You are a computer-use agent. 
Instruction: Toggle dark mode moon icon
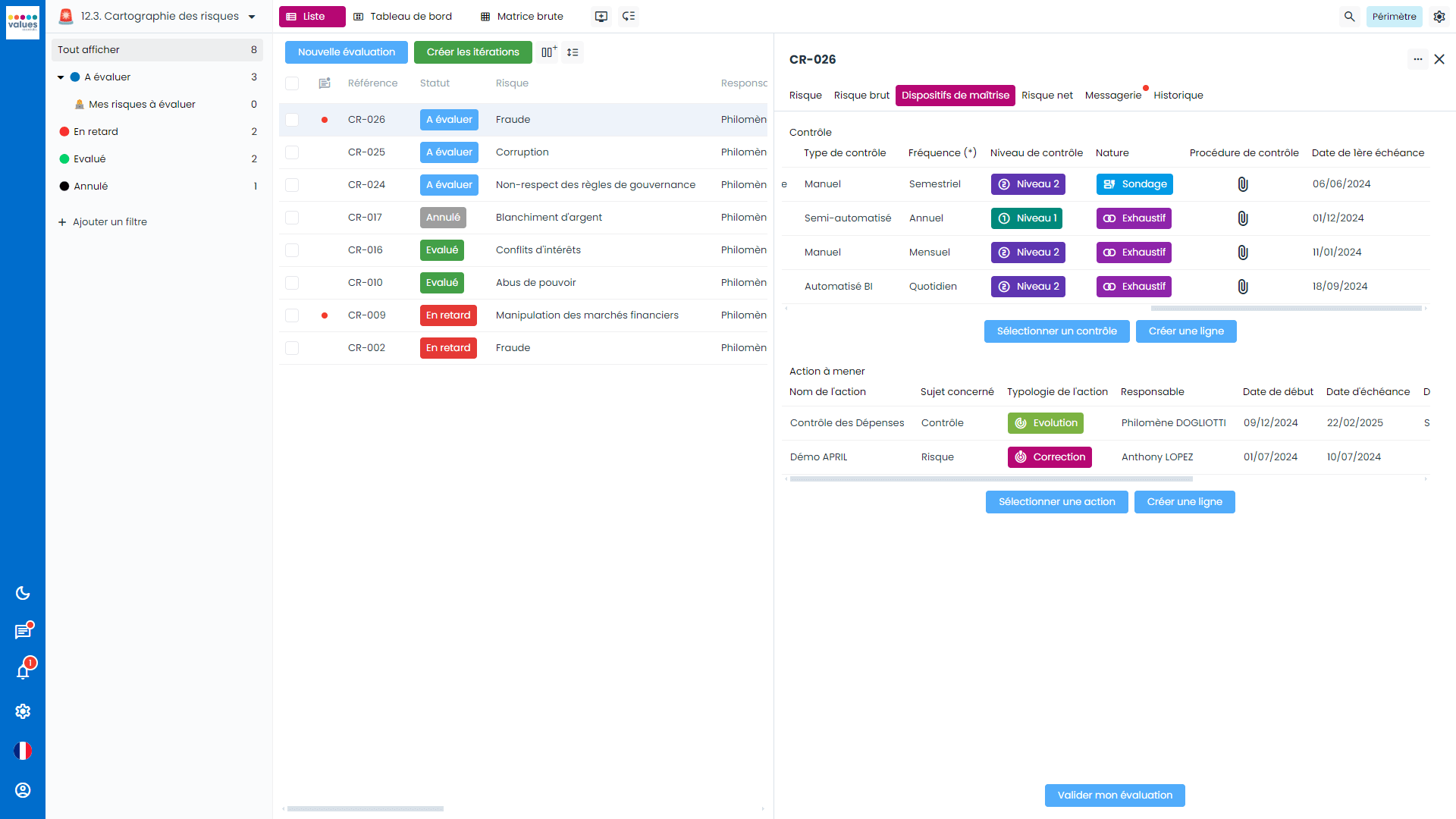tap(23, 593)
